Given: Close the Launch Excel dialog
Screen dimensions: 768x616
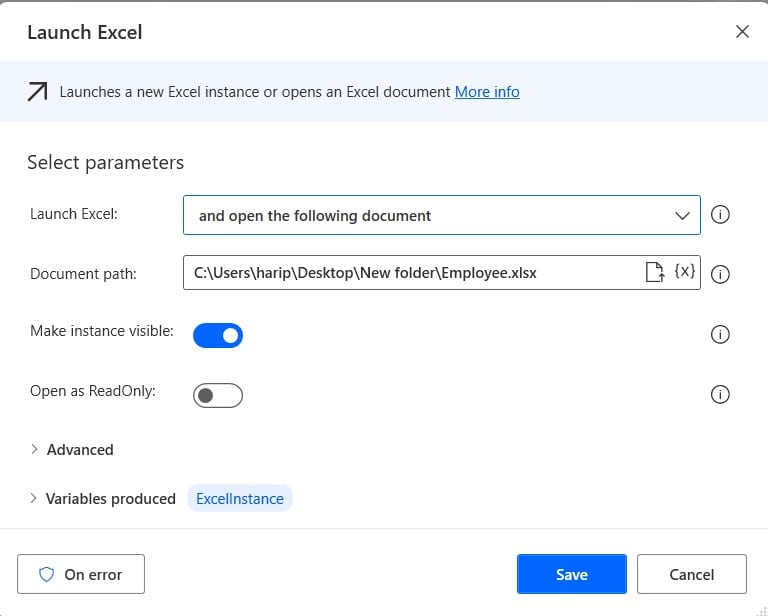Looking at the screenshot, I should pyautogui.click(x=742, y=32).
